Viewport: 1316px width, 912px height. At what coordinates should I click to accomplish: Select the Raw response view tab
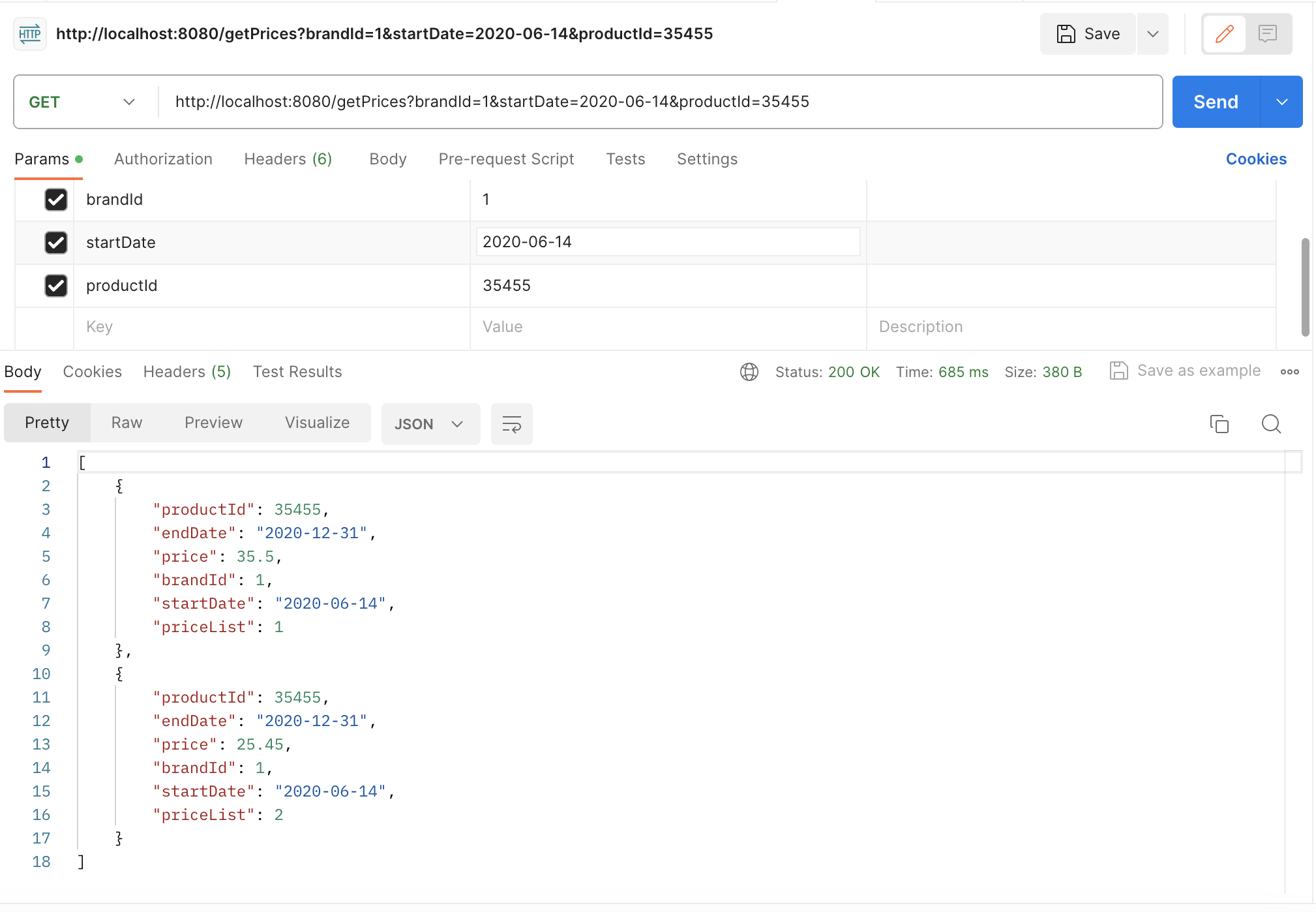127,423
